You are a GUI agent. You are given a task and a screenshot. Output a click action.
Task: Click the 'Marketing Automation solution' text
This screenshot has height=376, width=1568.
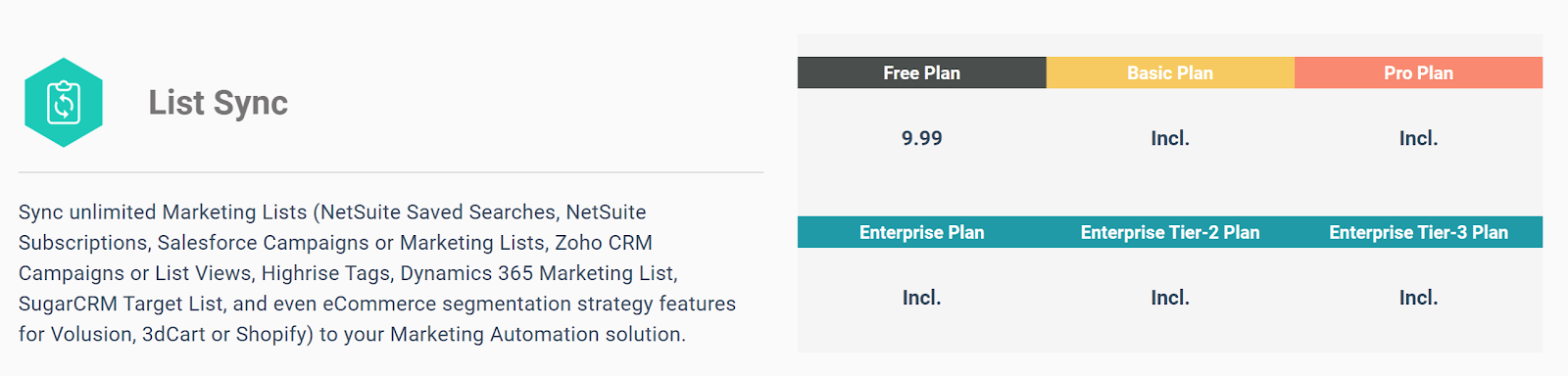coord(535,335)
